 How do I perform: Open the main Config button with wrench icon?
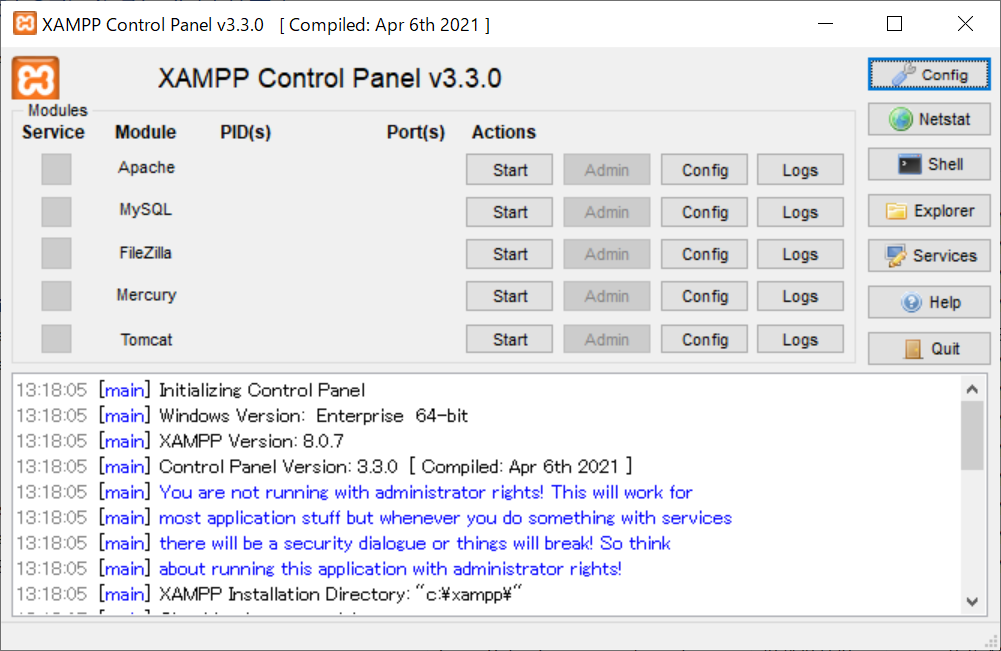[x=929, y=75]
